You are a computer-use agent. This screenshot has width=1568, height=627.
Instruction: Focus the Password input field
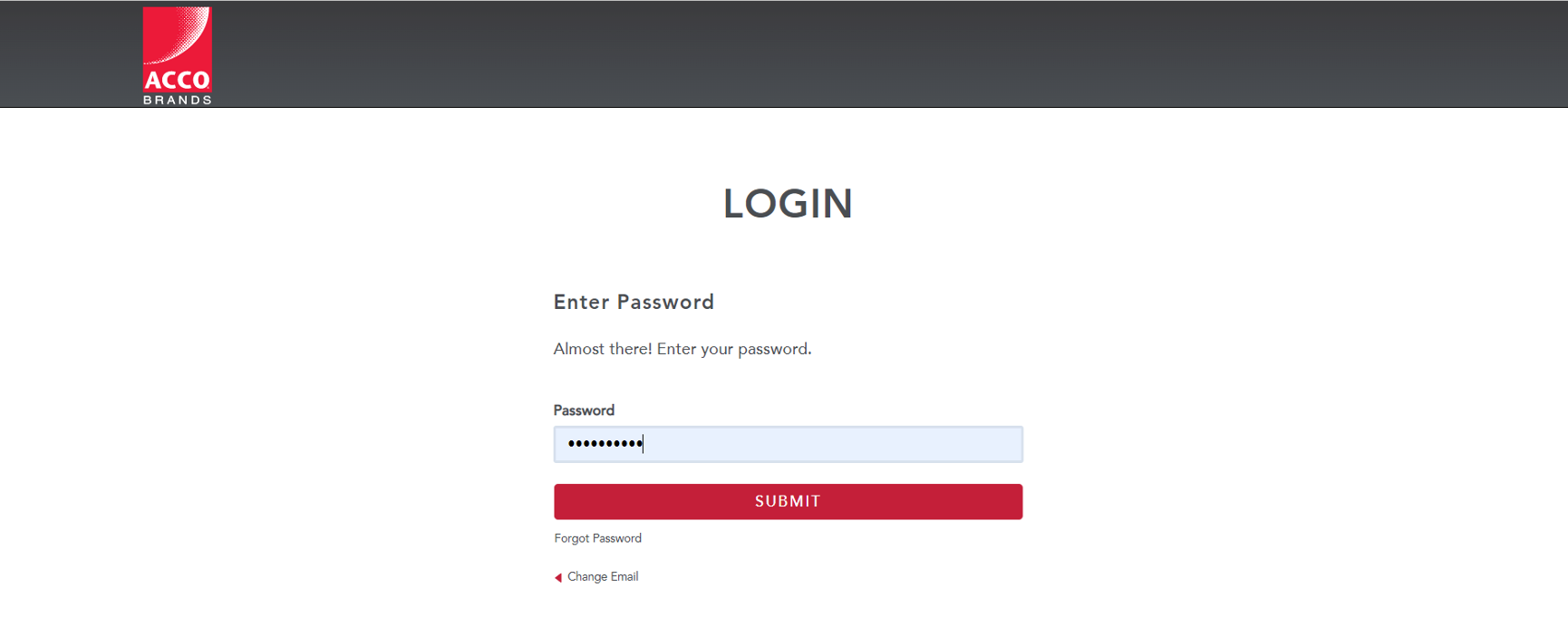[x=788, y=444]
